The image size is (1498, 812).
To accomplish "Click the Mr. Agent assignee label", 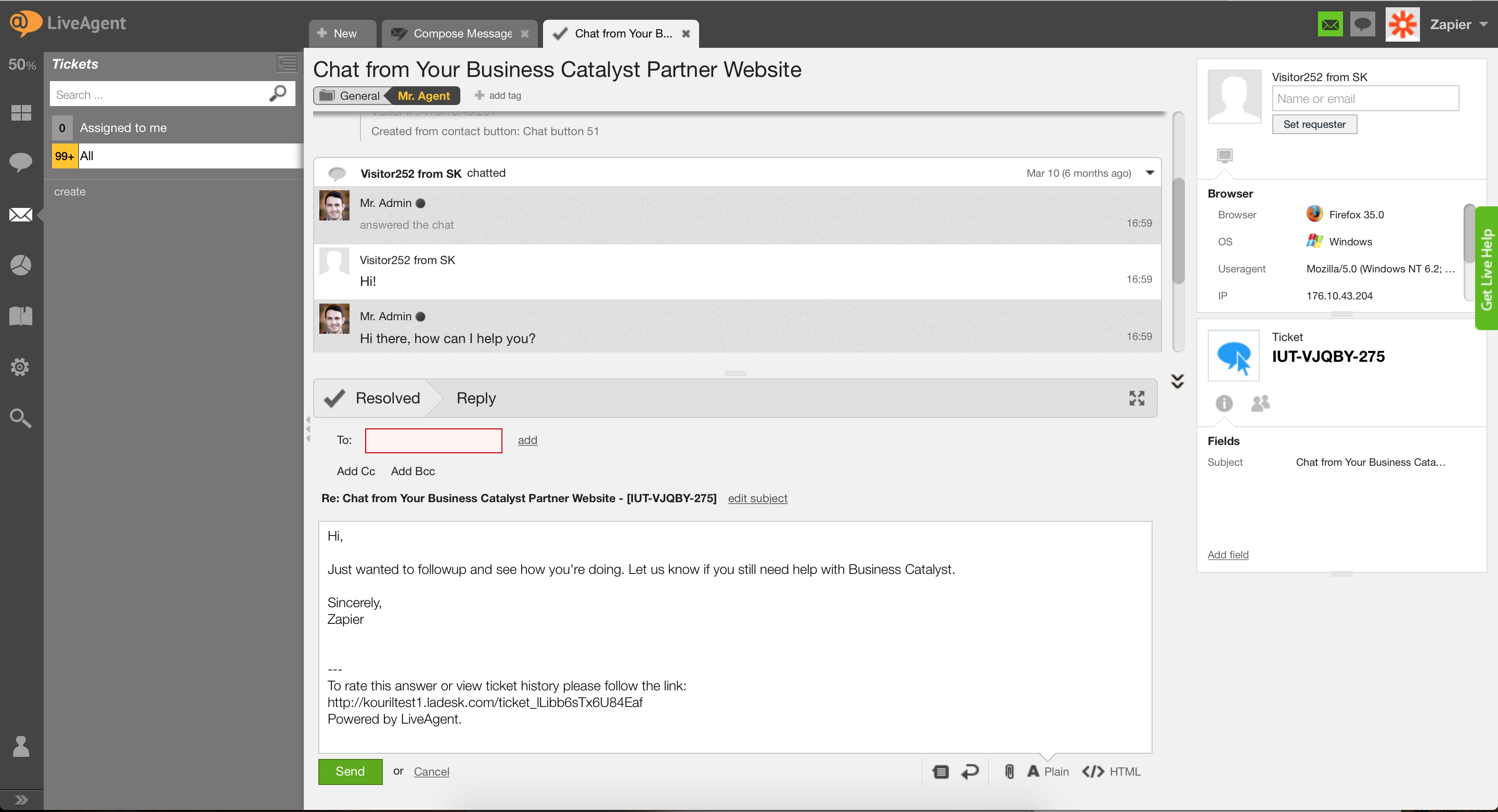I will tap(424, 96).
